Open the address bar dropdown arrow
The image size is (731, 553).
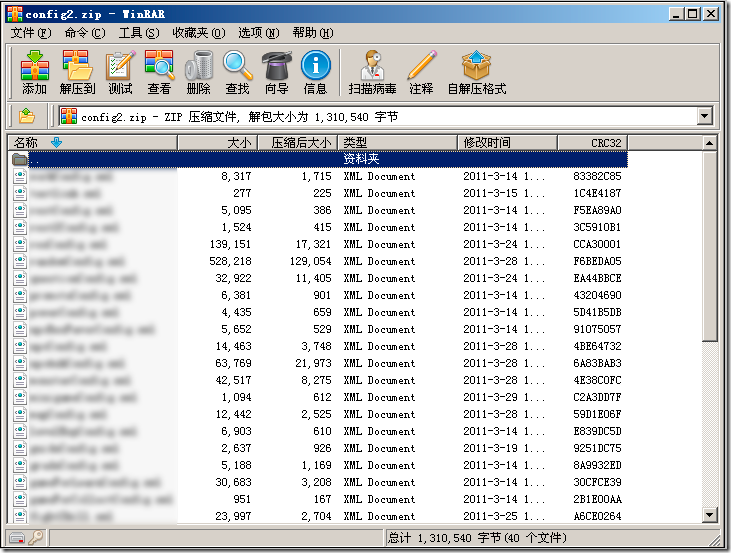coord(705,116)
